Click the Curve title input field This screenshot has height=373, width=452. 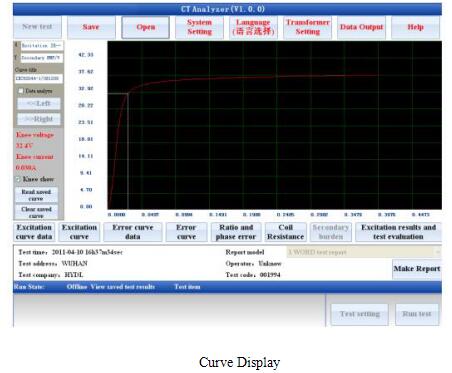[x=39, y=79]
